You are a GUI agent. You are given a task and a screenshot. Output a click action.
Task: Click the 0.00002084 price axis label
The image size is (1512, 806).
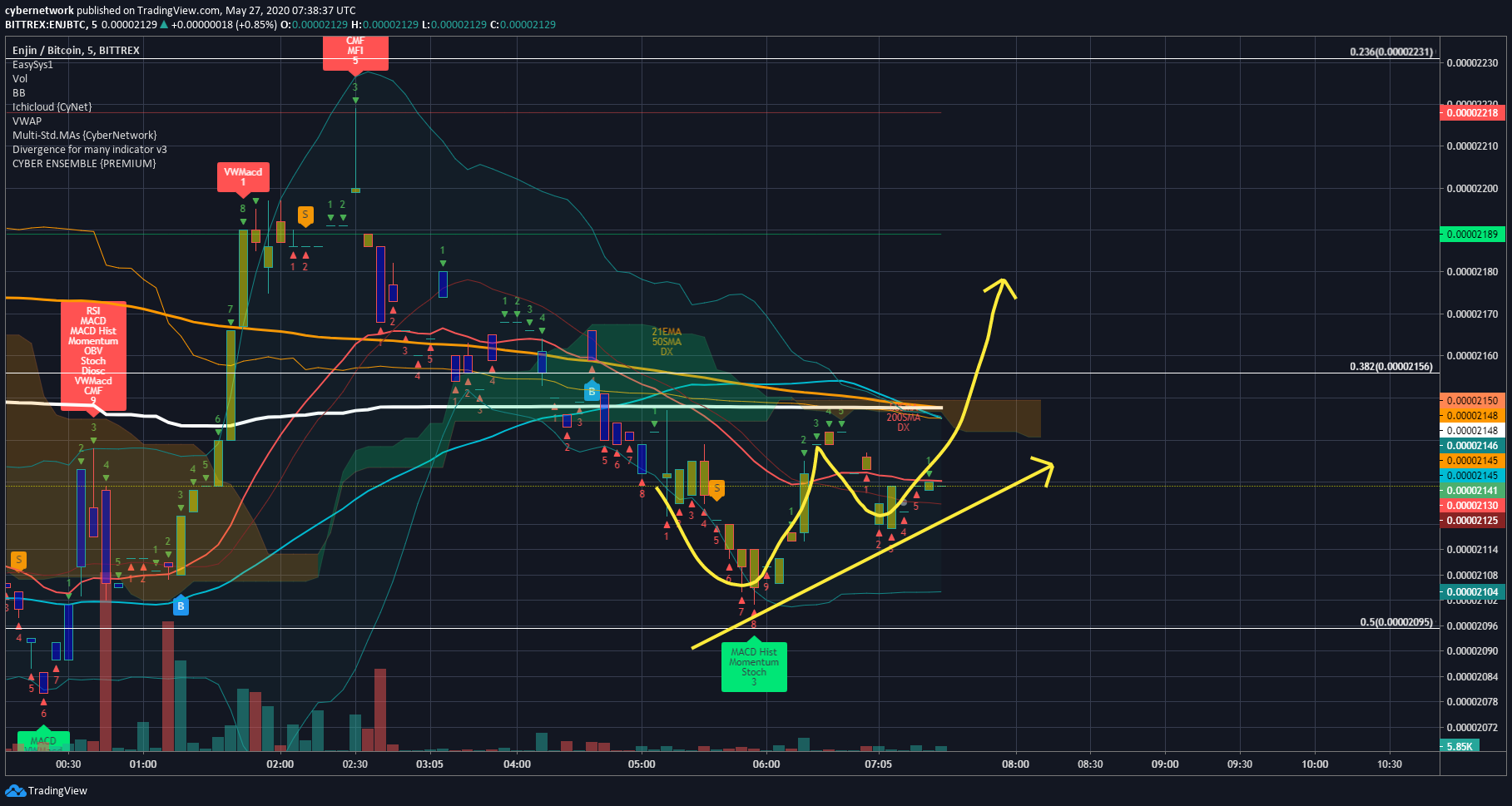(x=1472, y=677)
